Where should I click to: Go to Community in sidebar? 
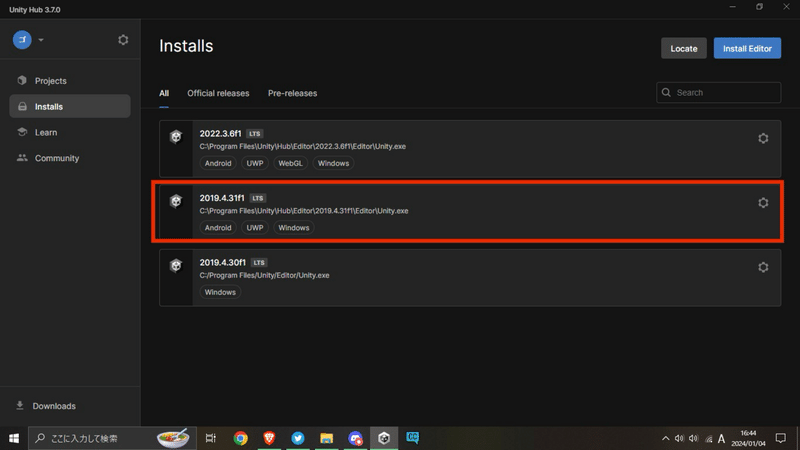[x=70, y=158]
